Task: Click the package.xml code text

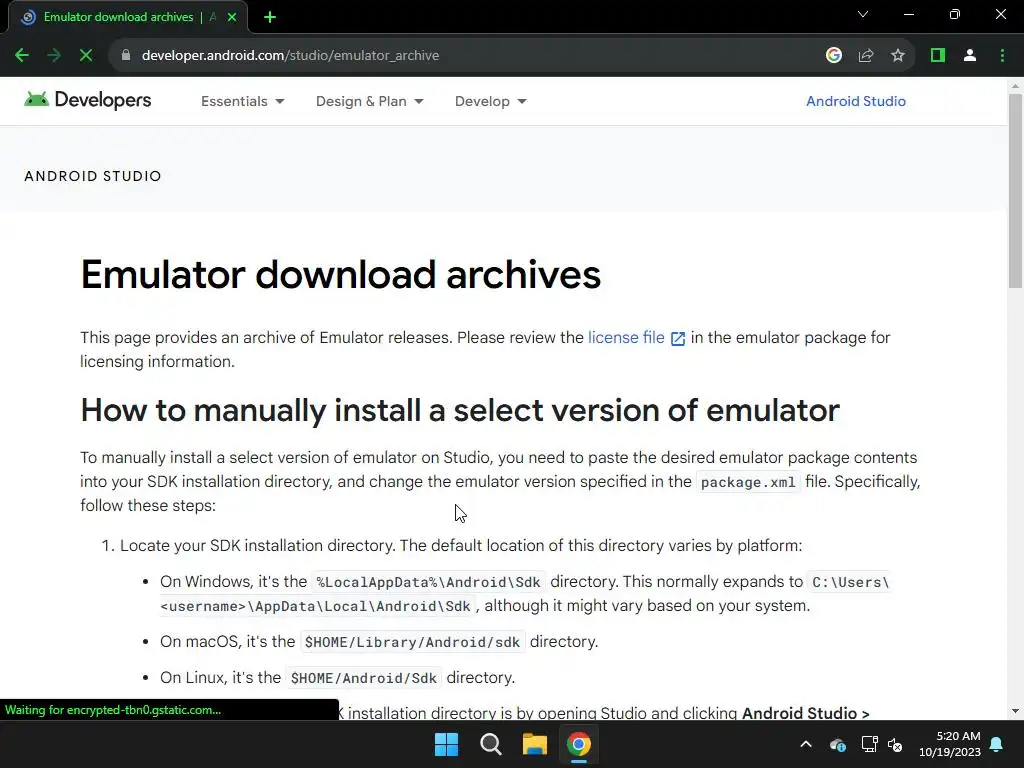Action: coord(748,482)
